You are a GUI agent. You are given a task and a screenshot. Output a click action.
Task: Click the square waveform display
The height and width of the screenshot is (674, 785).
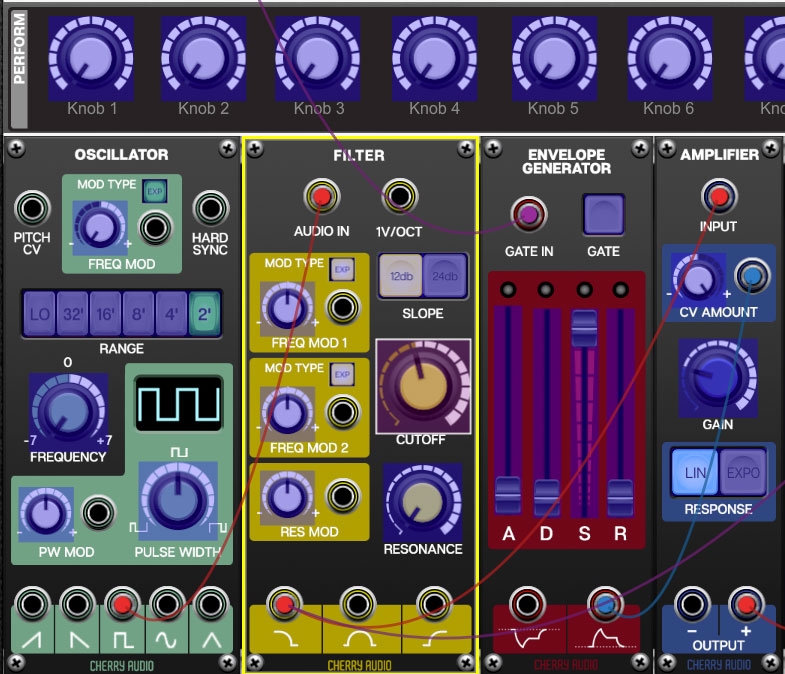tap(179, 404)
